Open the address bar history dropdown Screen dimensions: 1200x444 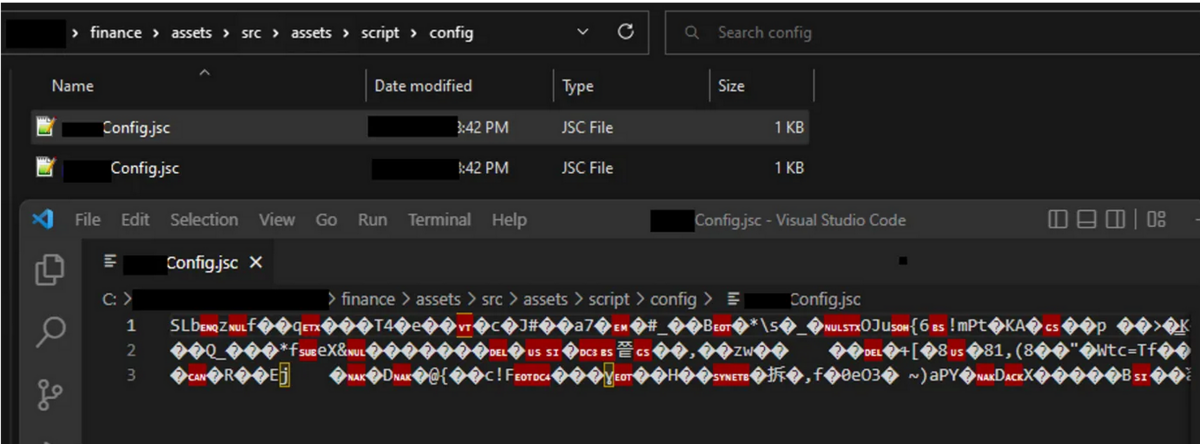584,33
